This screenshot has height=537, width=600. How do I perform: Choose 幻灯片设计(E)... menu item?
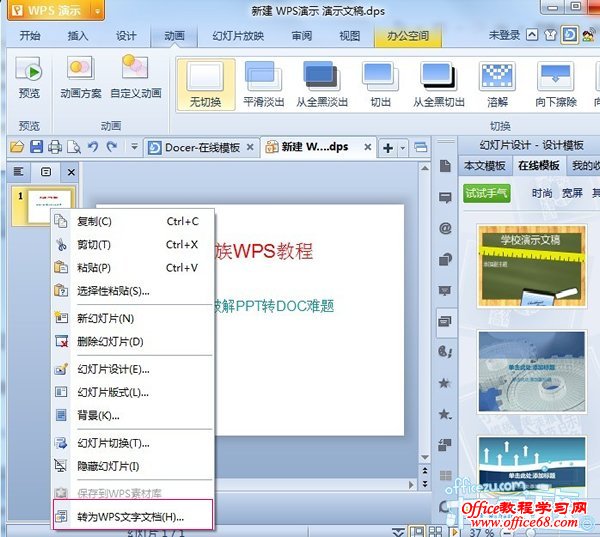(x=133, y=369)
